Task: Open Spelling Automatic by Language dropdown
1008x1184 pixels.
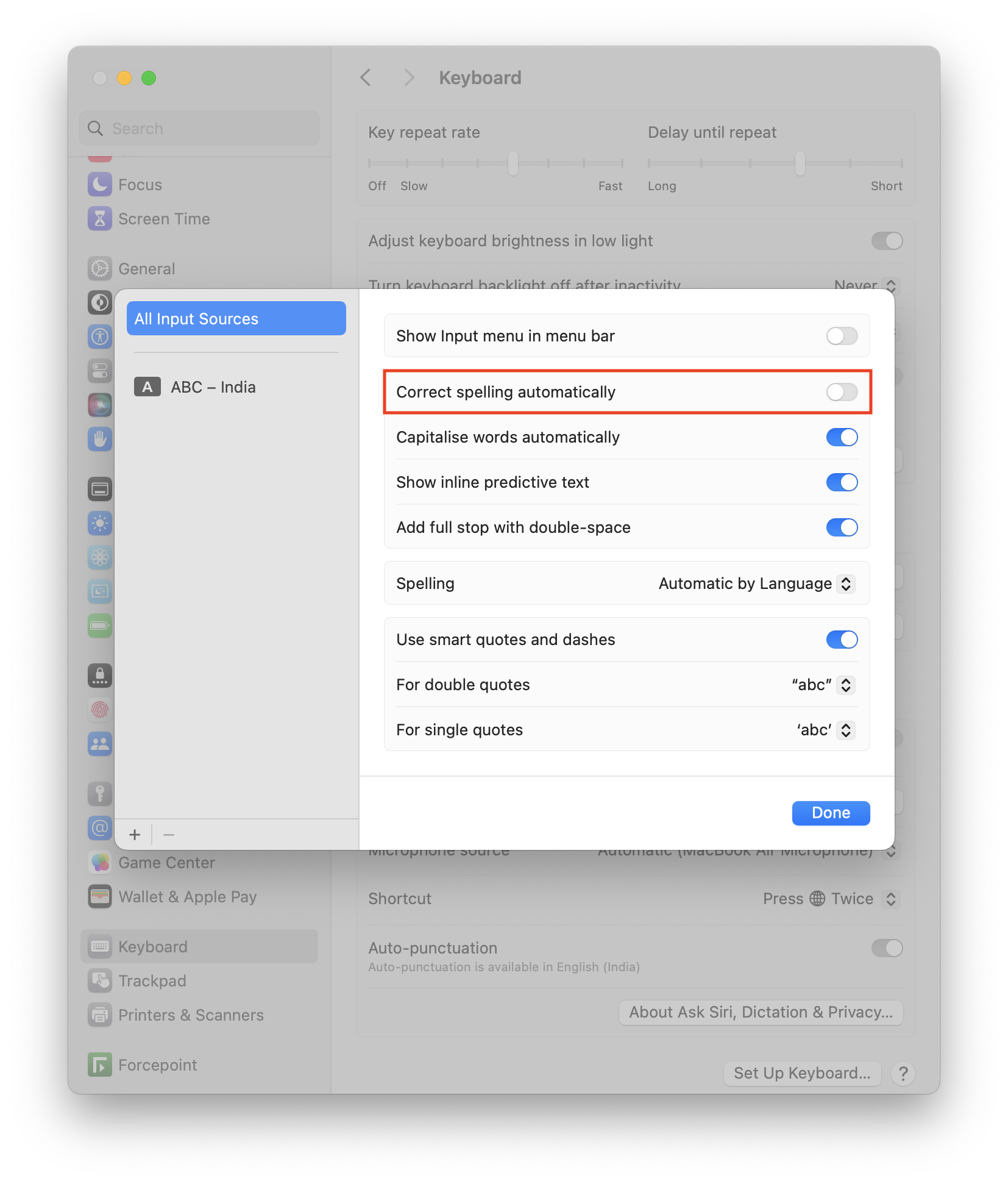Action: (x=756, y=583)
